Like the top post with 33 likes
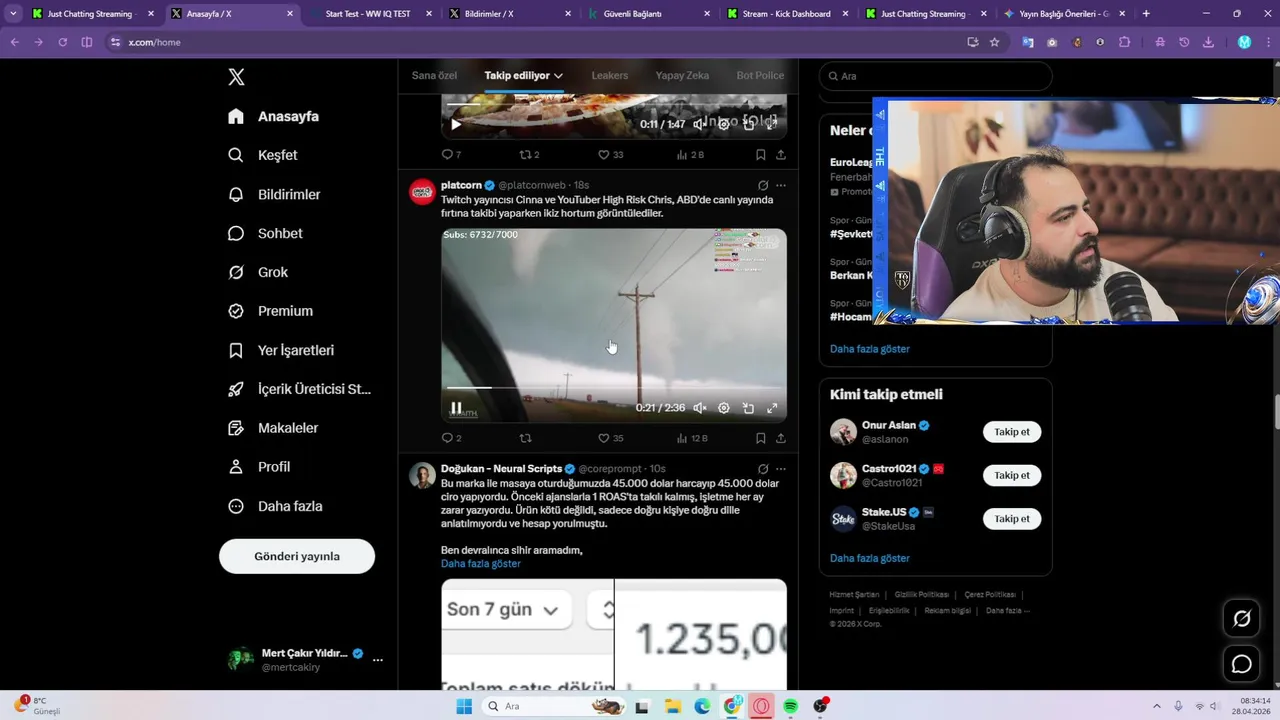Viewport: 1280px width, 720px height. pyautogui.click(x=609, y=154)
